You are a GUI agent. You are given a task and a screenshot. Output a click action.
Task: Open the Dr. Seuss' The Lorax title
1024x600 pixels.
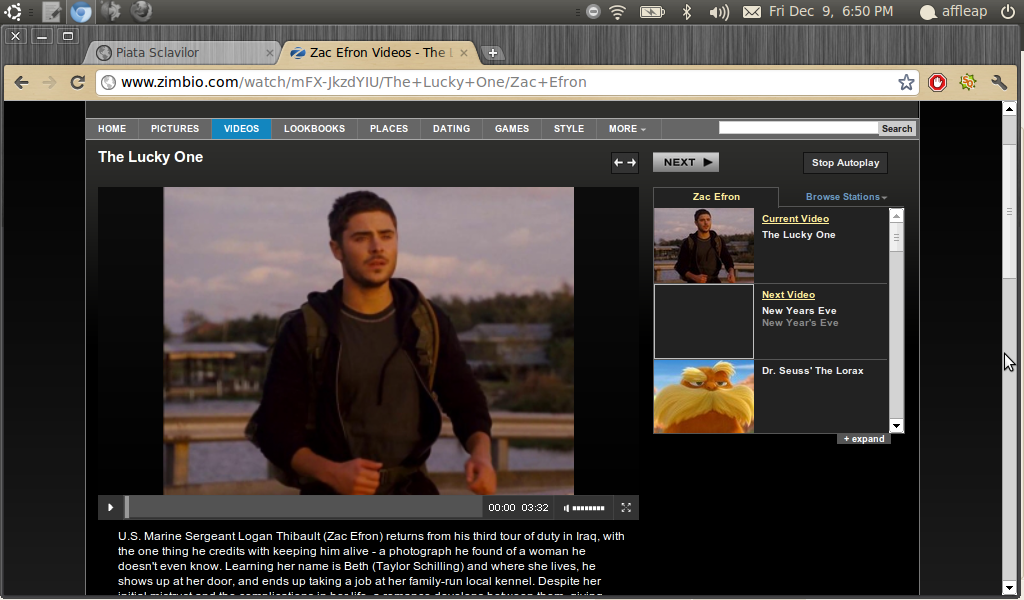[x=812, y=371]
